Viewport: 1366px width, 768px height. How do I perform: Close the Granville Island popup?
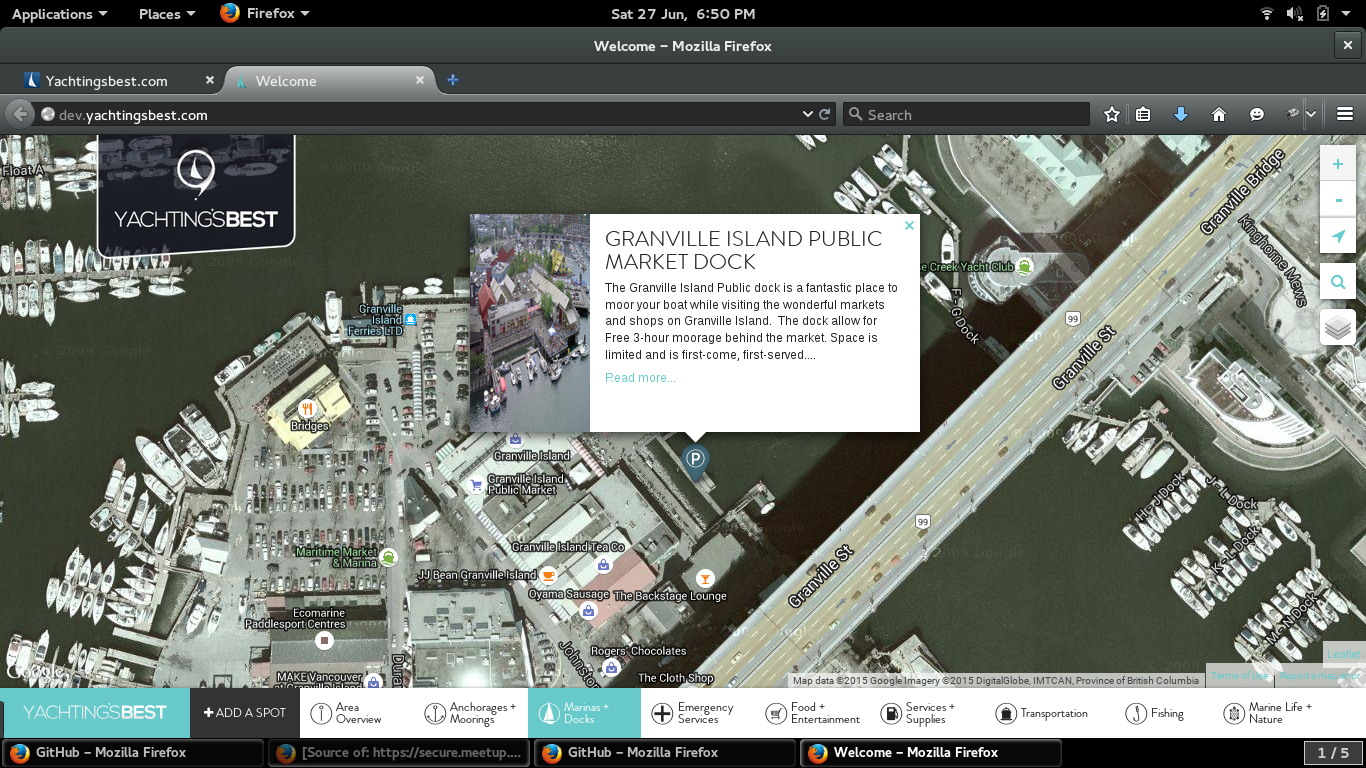(x=909, y=226)
